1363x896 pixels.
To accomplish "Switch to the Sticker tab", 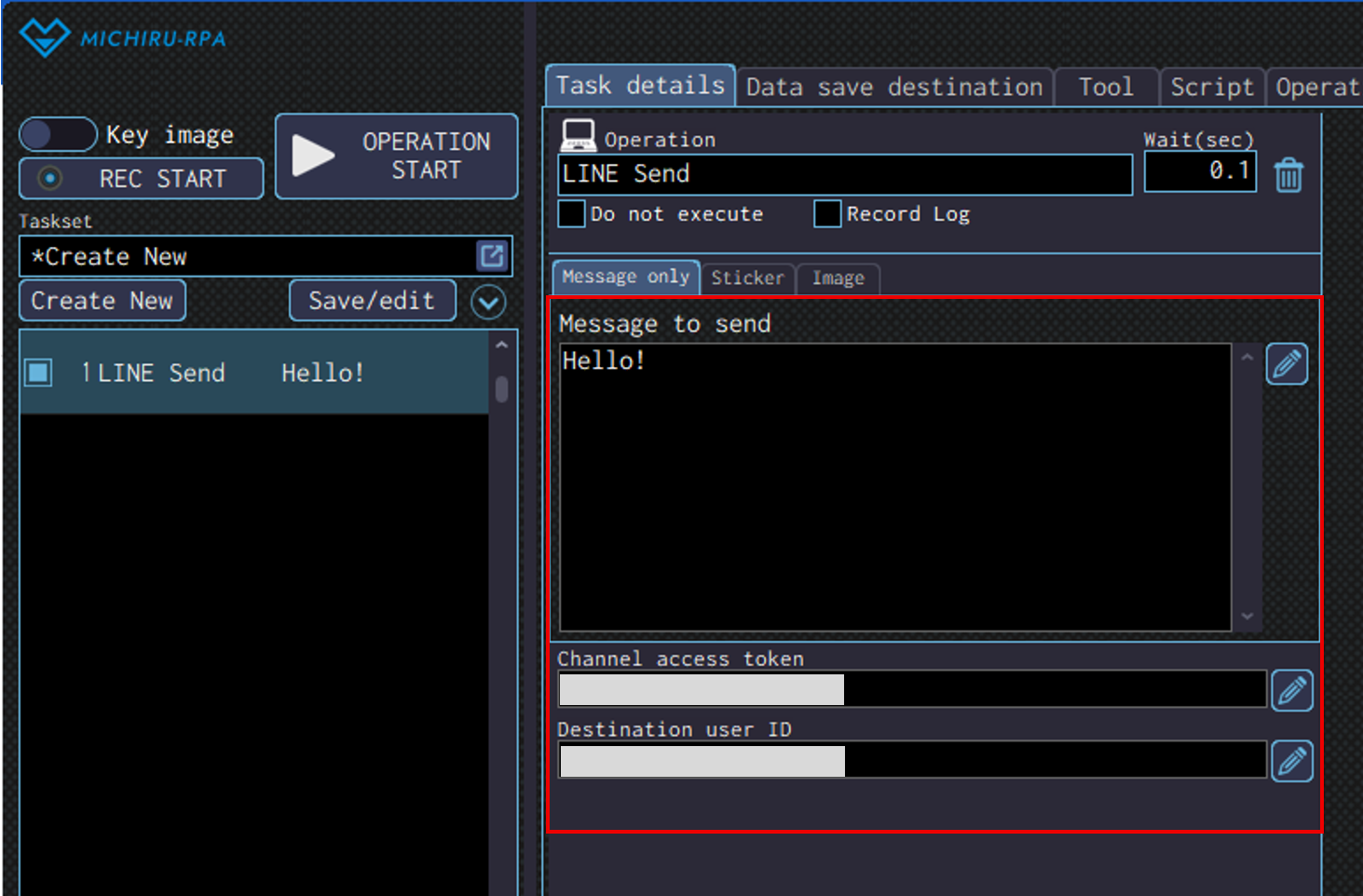I will click(747, 278).
